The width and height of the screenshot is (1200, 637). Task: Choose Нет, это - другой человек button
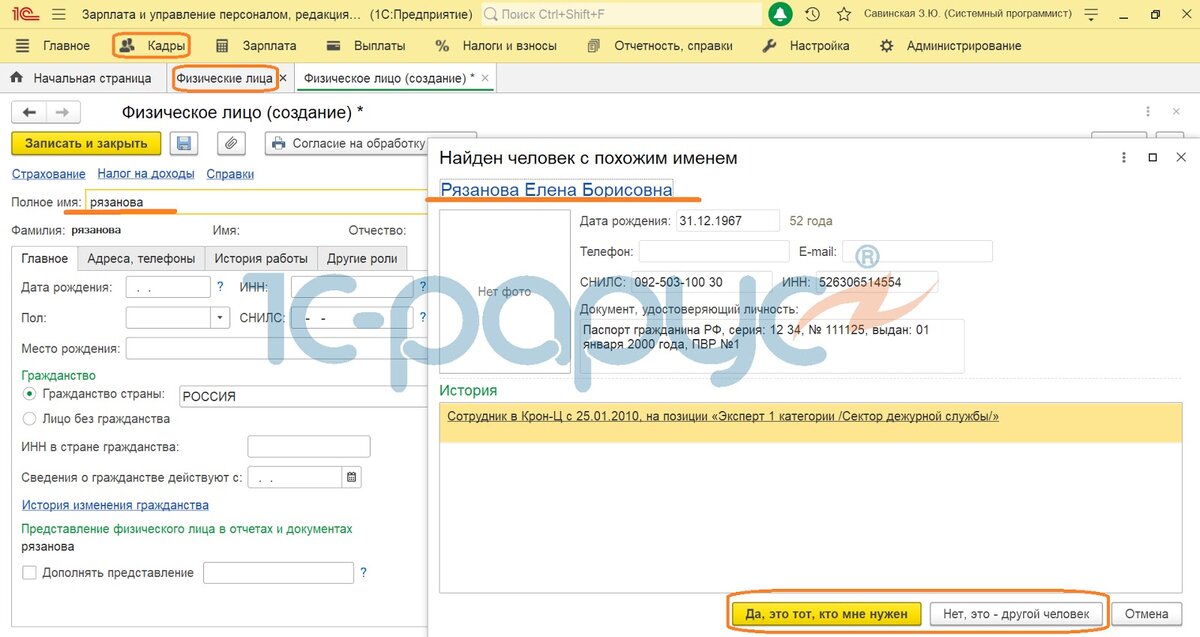[x=1016, y=613]
